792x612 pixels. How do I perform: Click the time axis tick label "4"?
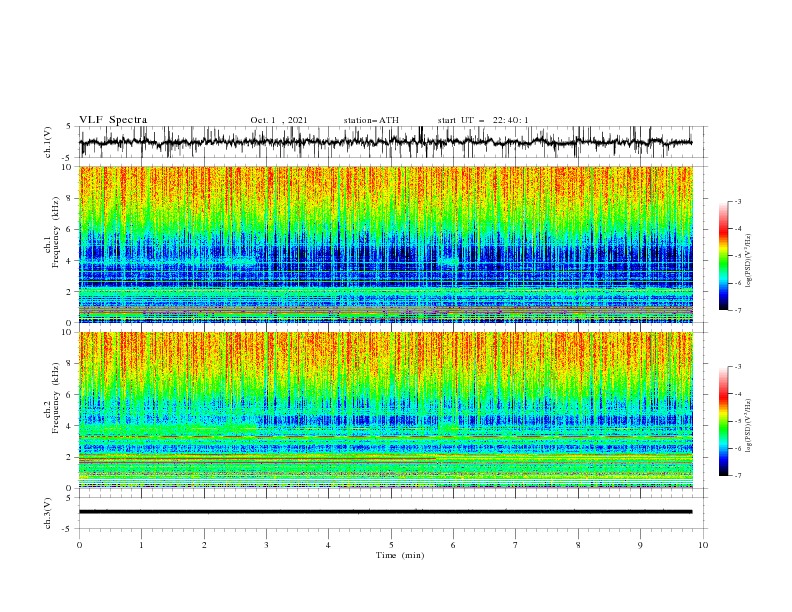click(x=328, y=545)
